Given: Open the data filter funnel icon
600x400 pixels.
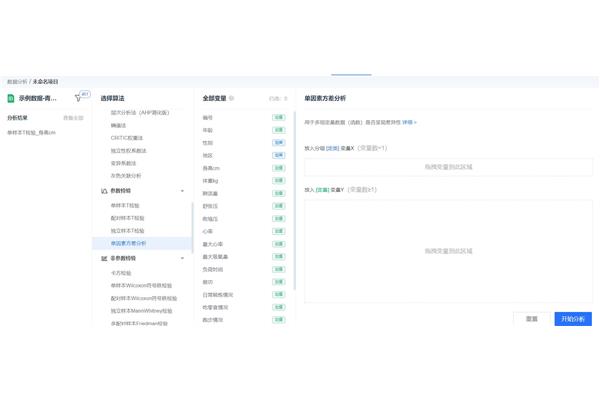Looking at the screenshot, I should 78,98.
